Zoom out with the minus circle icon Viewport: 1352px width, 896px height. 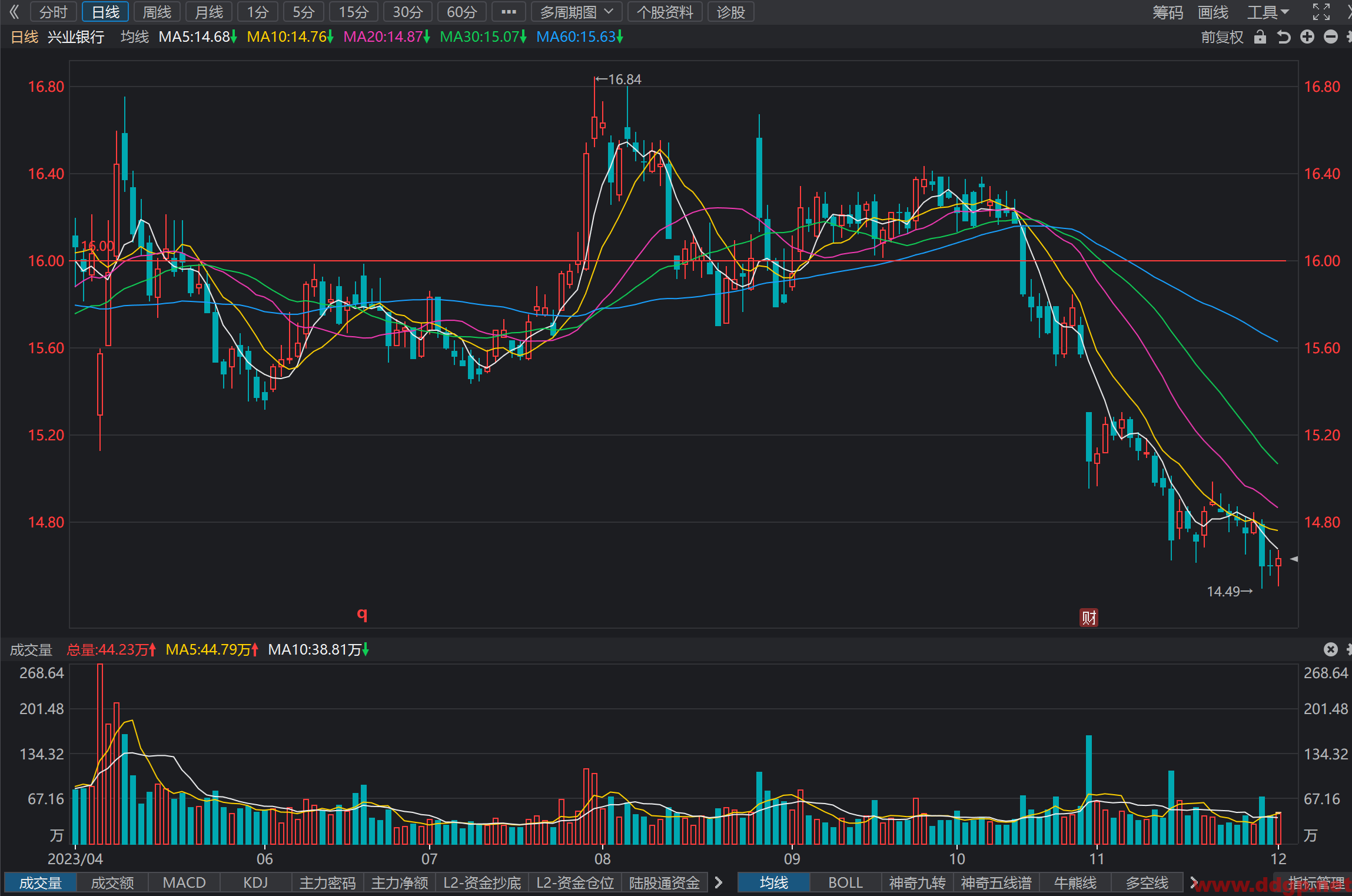pyautogui.click(x=1331, y=37)
